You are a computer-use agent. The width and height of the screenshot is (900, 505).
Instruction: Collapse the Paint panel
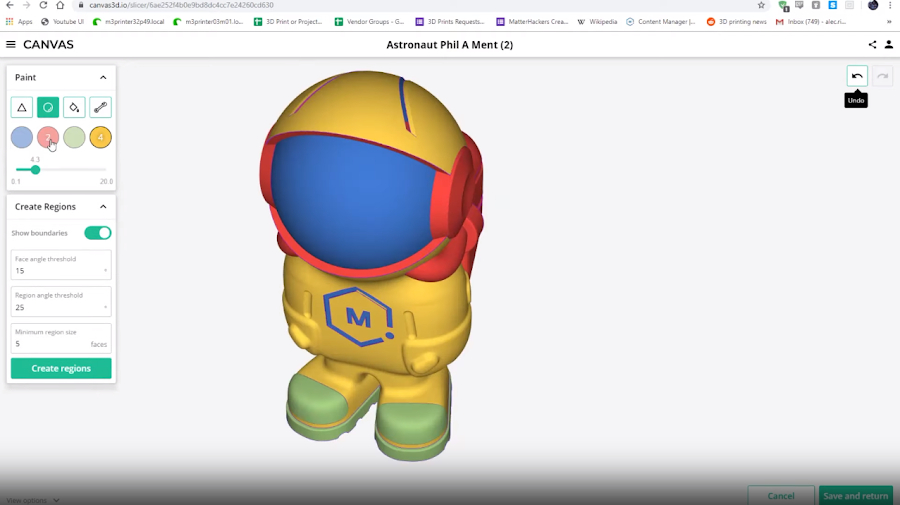(103, 77)
